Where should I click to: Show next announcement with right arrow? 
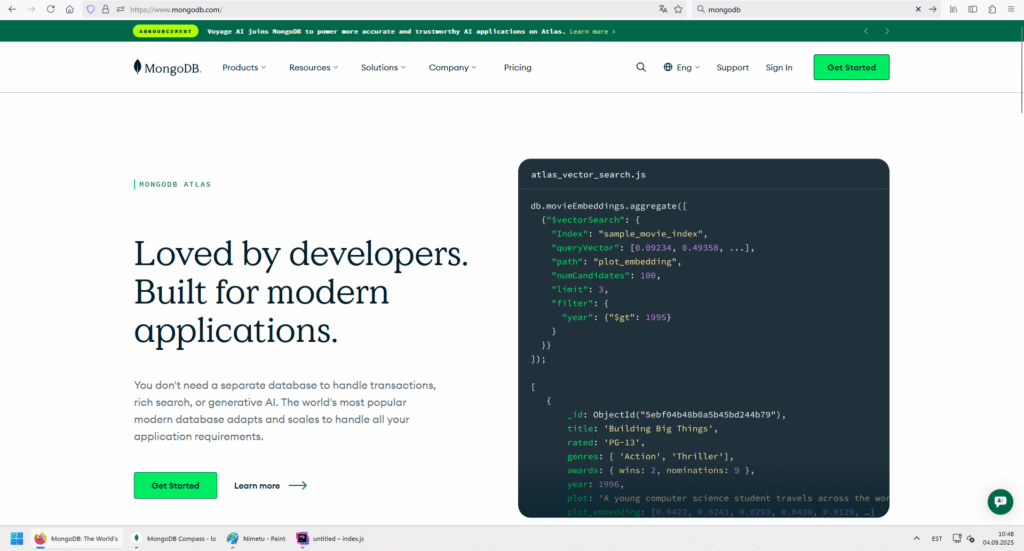click(x=887, y=31)
